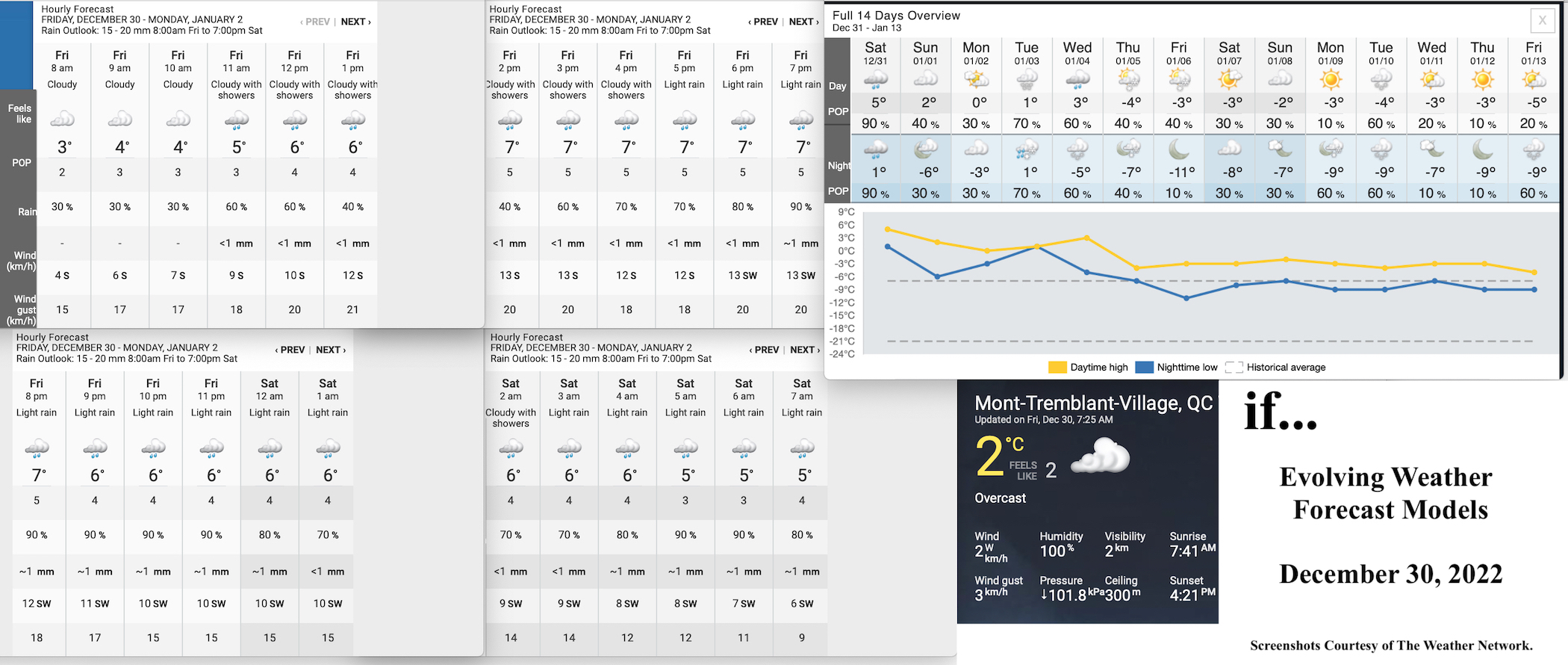The image size is (1568, 665).
Task: Click Mon 01/02 daytime partly sunny icon
Action: [976, 79]
